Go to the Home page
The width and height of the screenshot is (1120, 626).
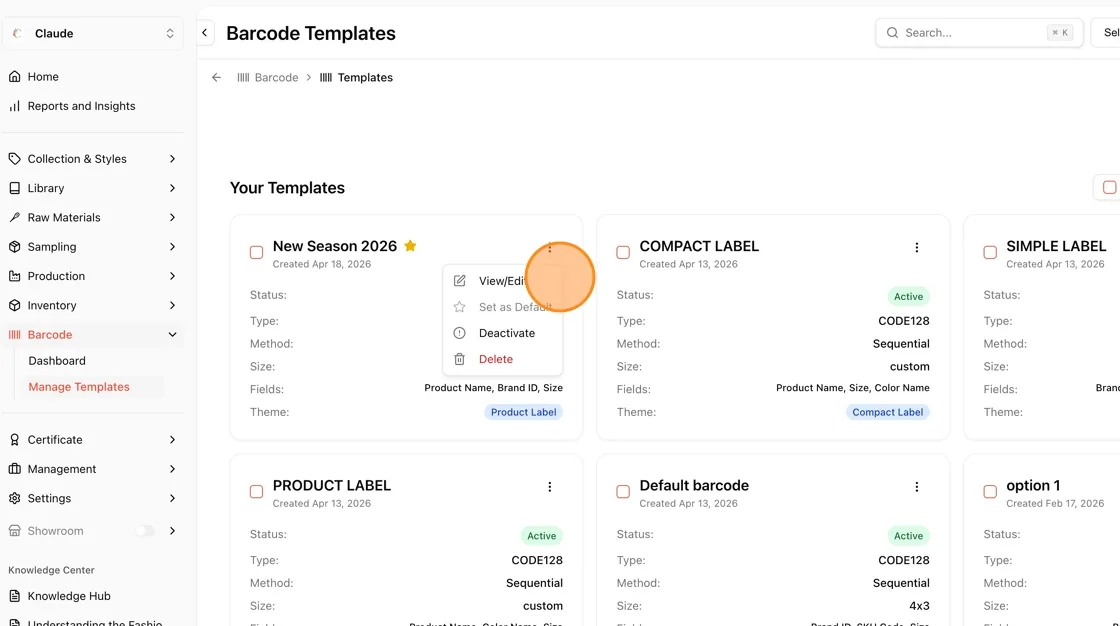pos(43,76)
